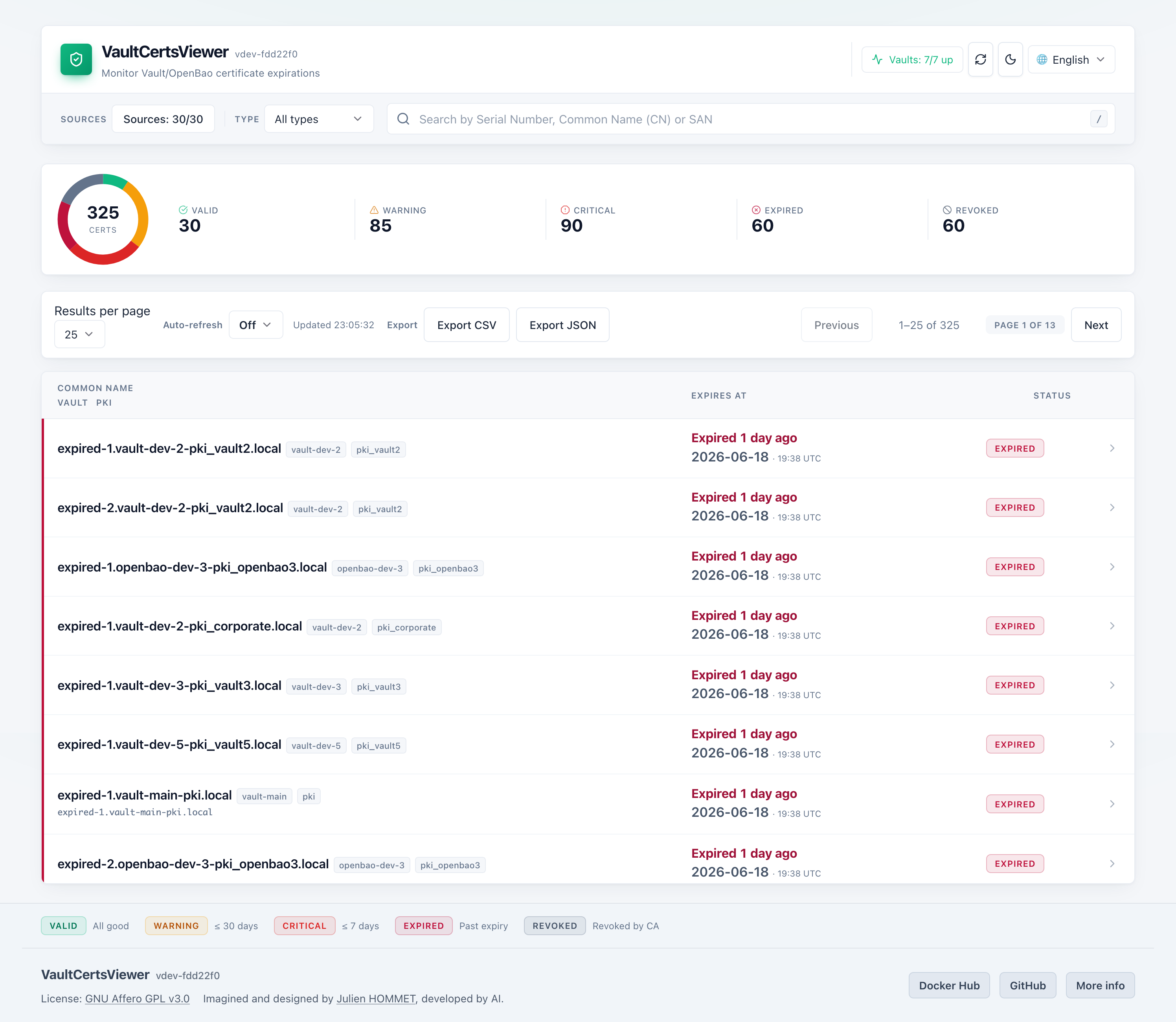
Task: Click the pki_corporate tag
Action: (406, 627)
